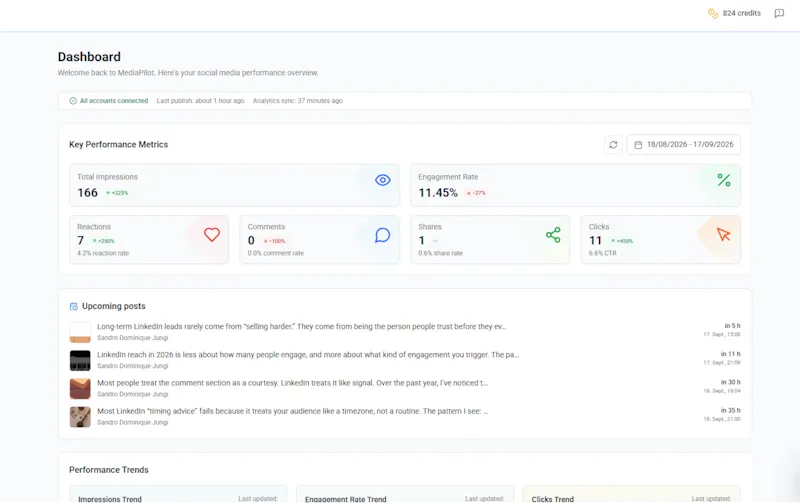
Task: Click the speech bubble icon on Comments card
Action: click(x=382, y=235)
